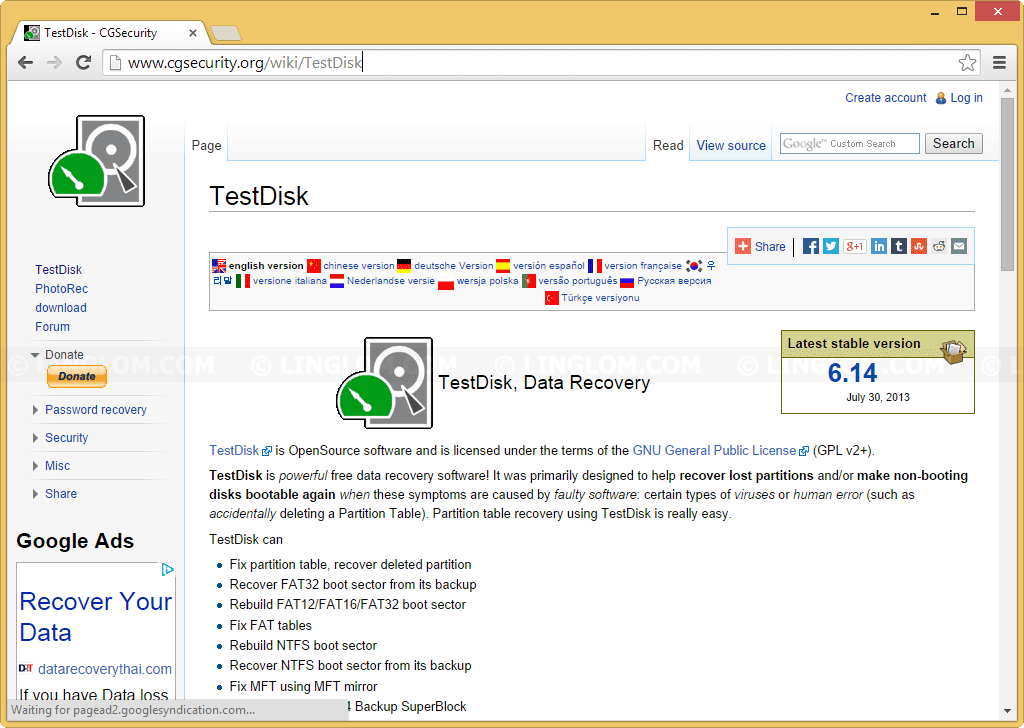Switch to Русская версия
1024x728 pixels.
(x=674, y=281)
